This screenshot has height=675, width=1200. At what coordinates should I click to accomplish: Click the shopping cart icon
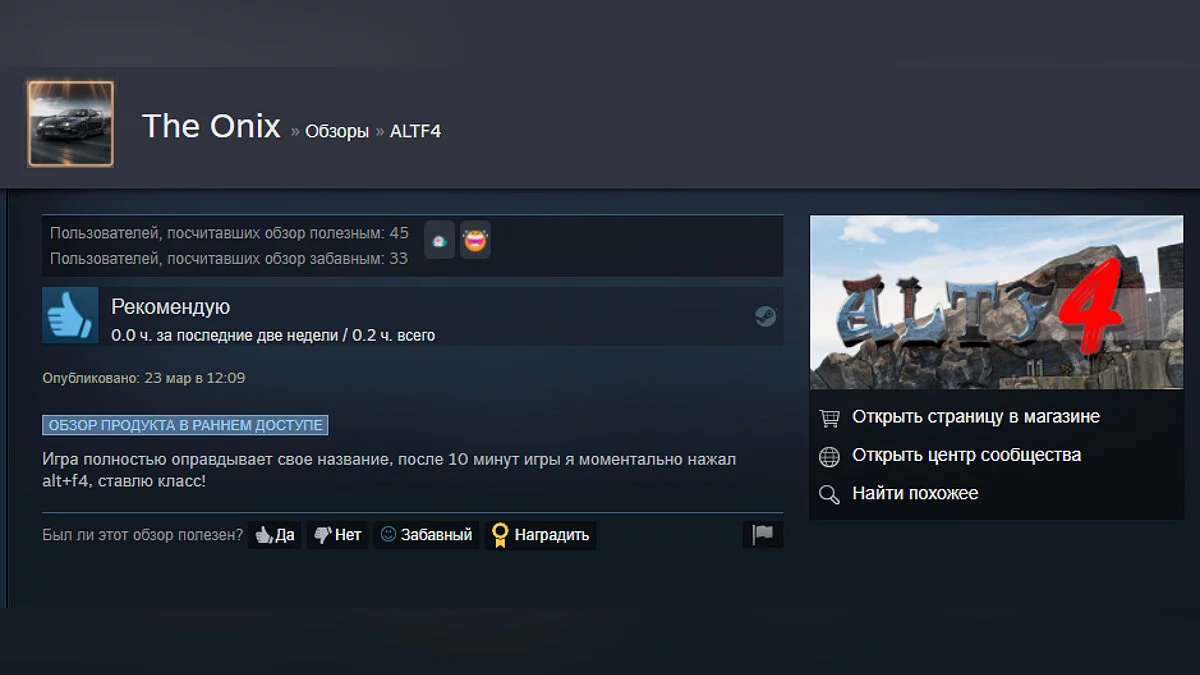829,418
